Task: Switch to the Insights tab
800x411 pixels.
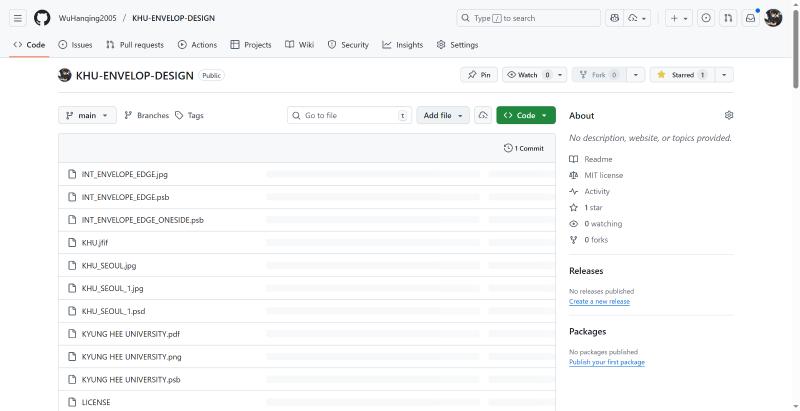Action: (402, 45)
